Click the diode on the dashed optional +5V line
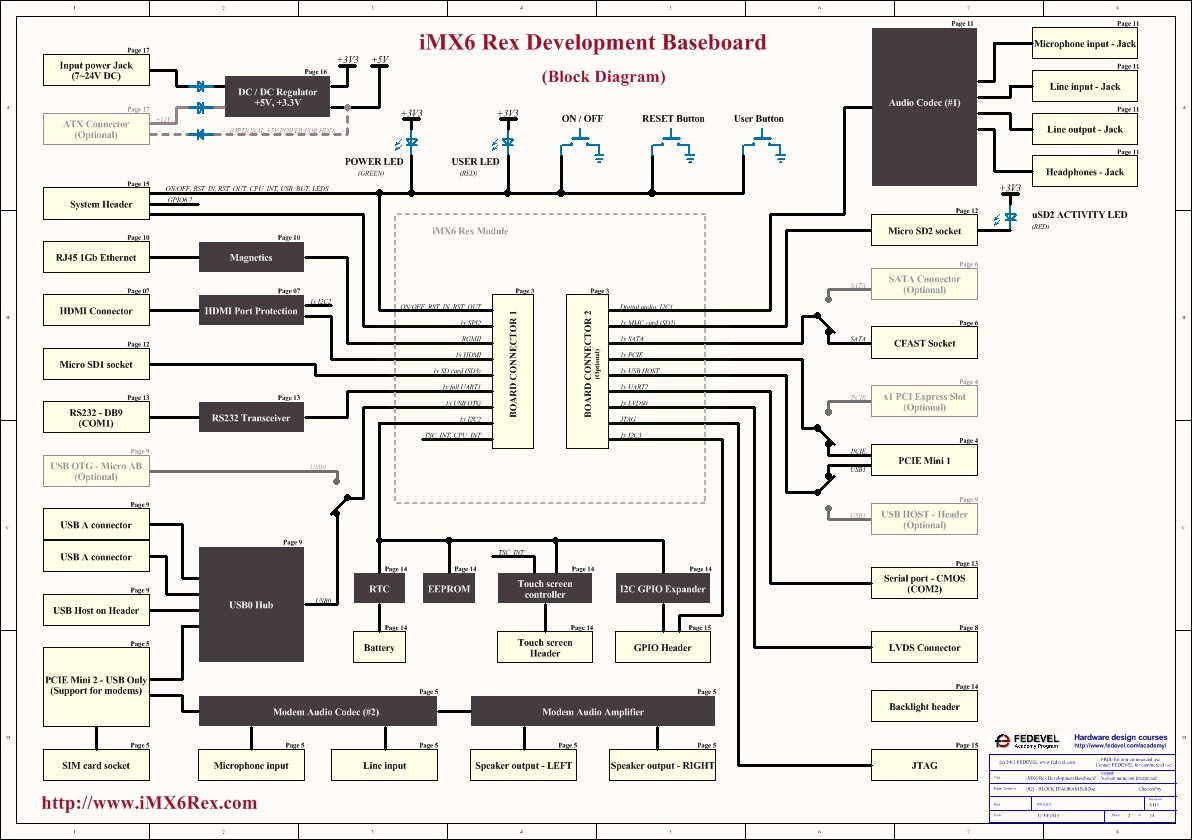Screen dimensions: 1192x840 [200, 135]
